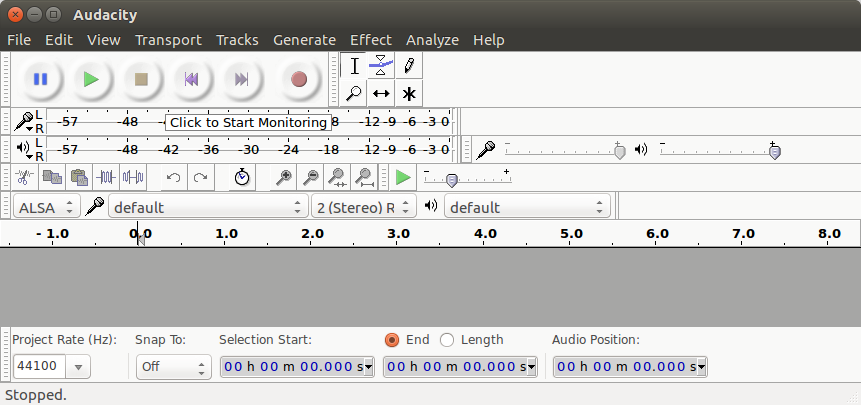This screenshot has height=405, width=861.
Task: Open the Generate menu
Action: [x=304, y=40]
